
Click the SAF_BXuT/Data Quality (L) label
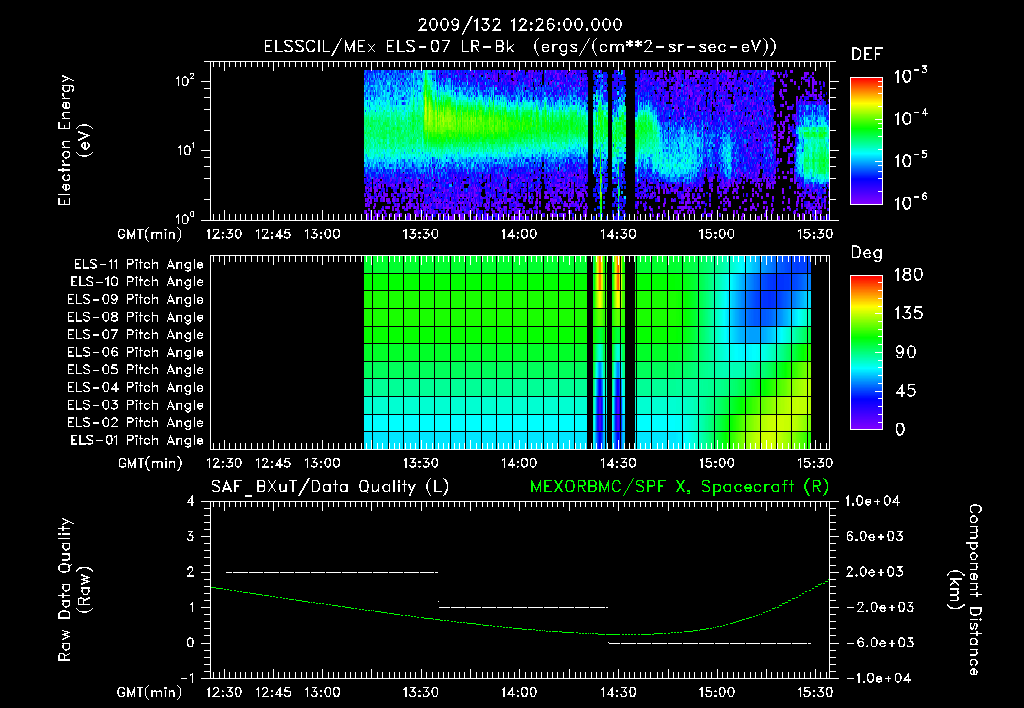[330, 487]
